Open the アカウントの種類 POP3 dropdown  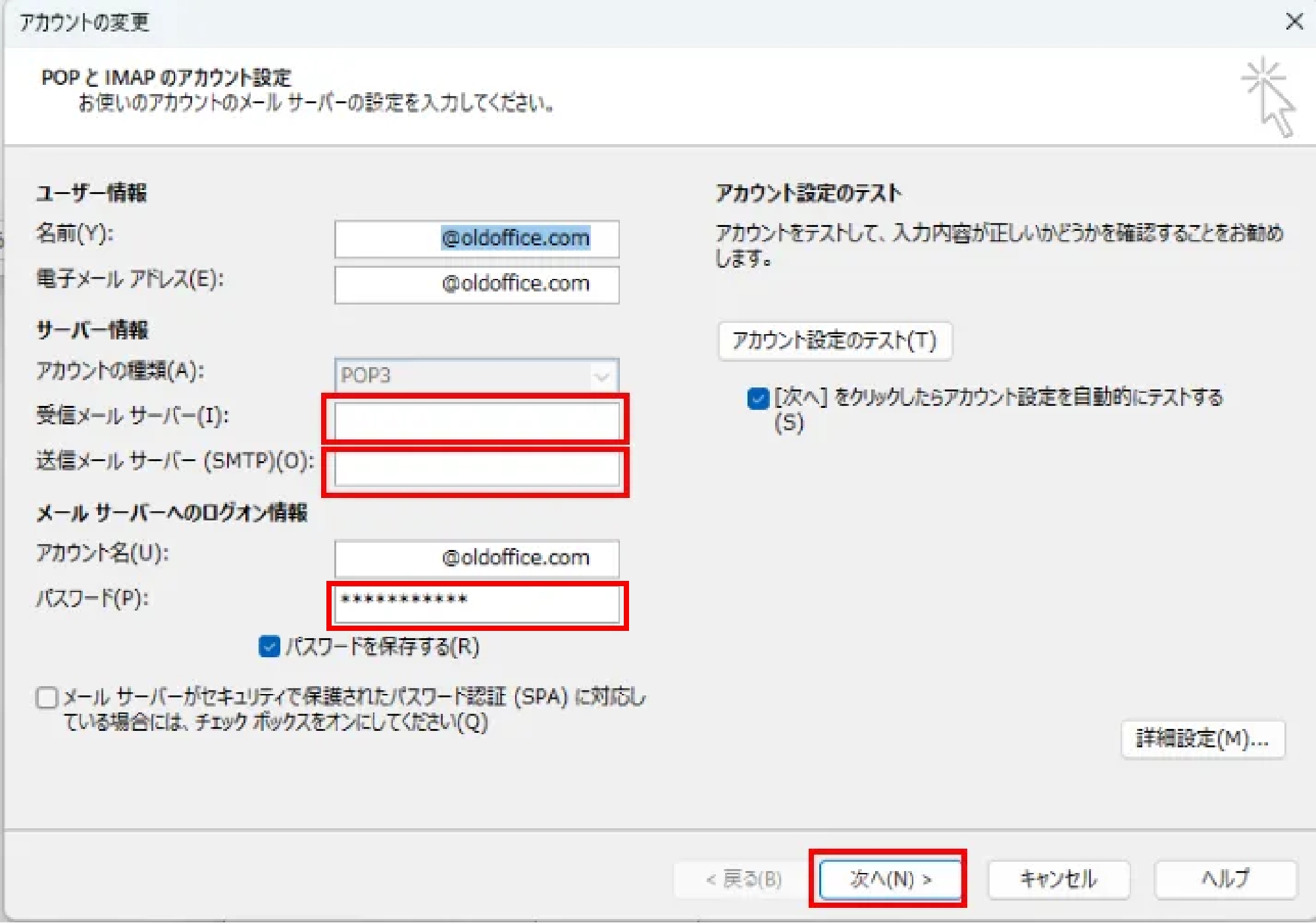click(x=476, y=376)
